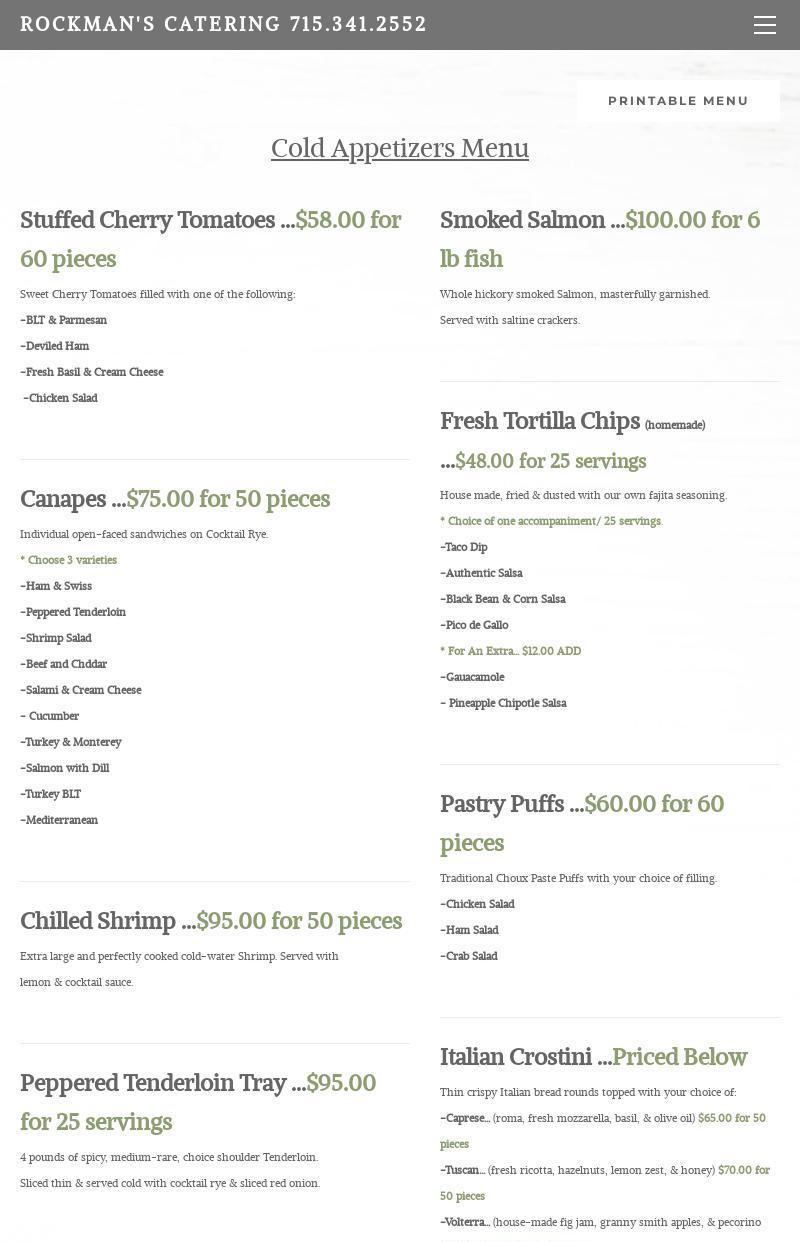
Task: Click the Crab Salad filling option
Action: tap(470, 956)
